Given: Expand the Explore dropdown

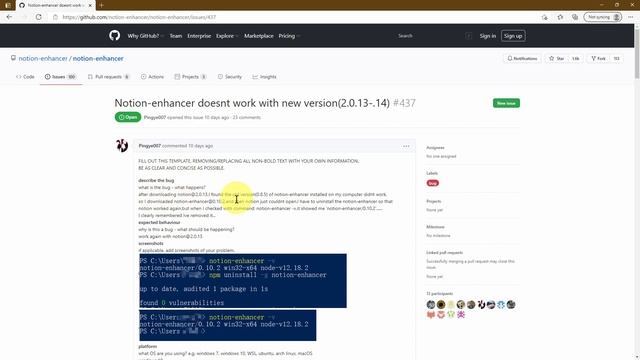Looking at the screenshot, I should point(227,36).
